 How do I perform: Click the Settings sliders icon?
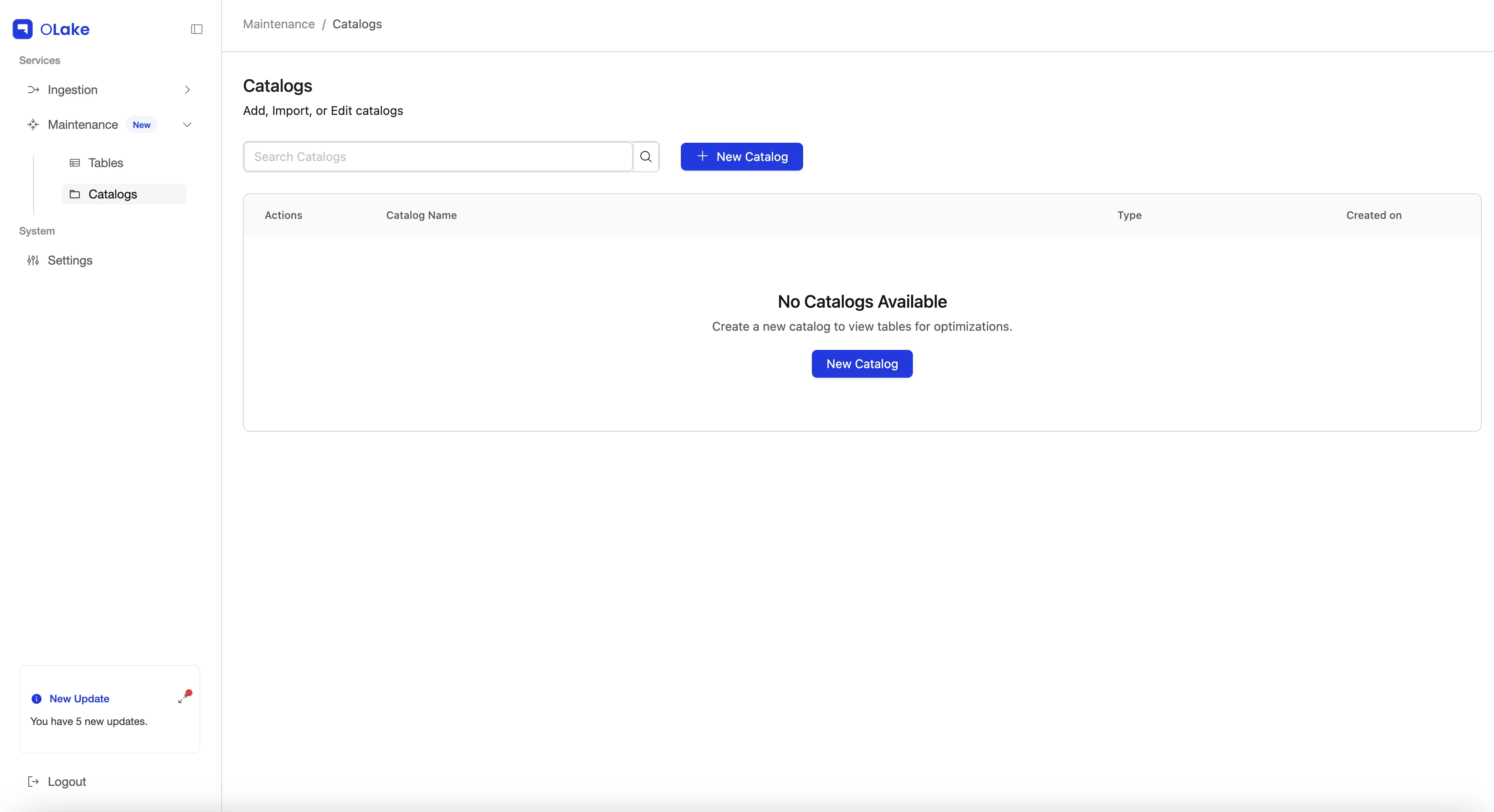click(33, 260)
